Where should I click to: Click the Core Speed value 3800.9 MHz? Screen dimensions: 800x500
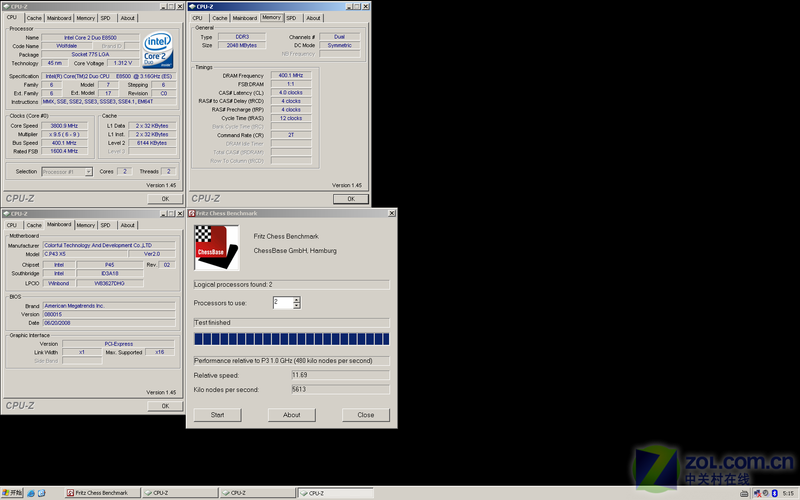(x=64, y=126)
